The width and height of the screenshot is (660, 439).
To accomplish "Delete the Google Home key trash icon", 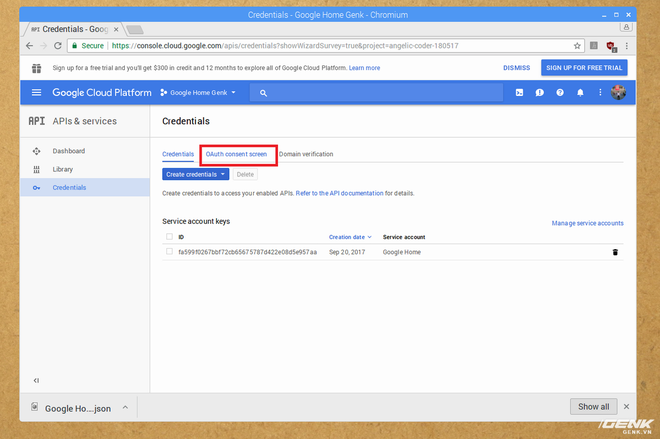I will click(x=615, y=252).
